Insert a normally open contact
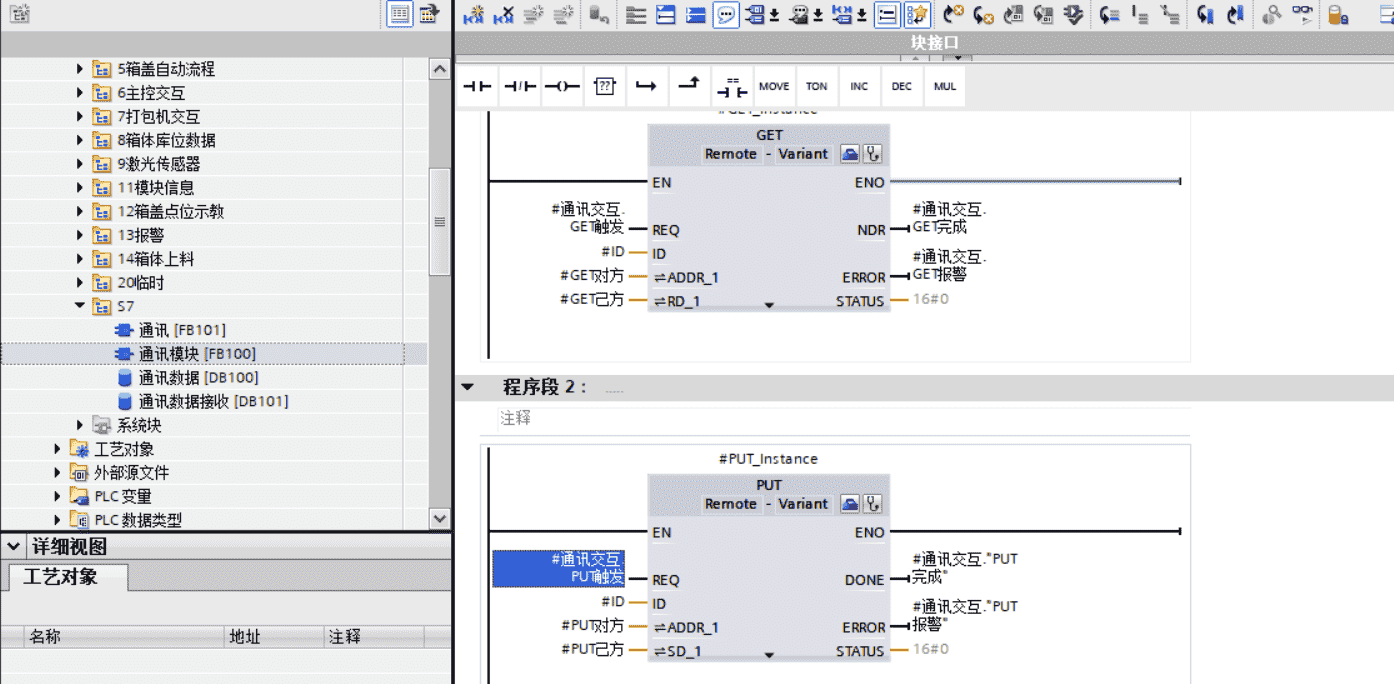 click(478, 87)
